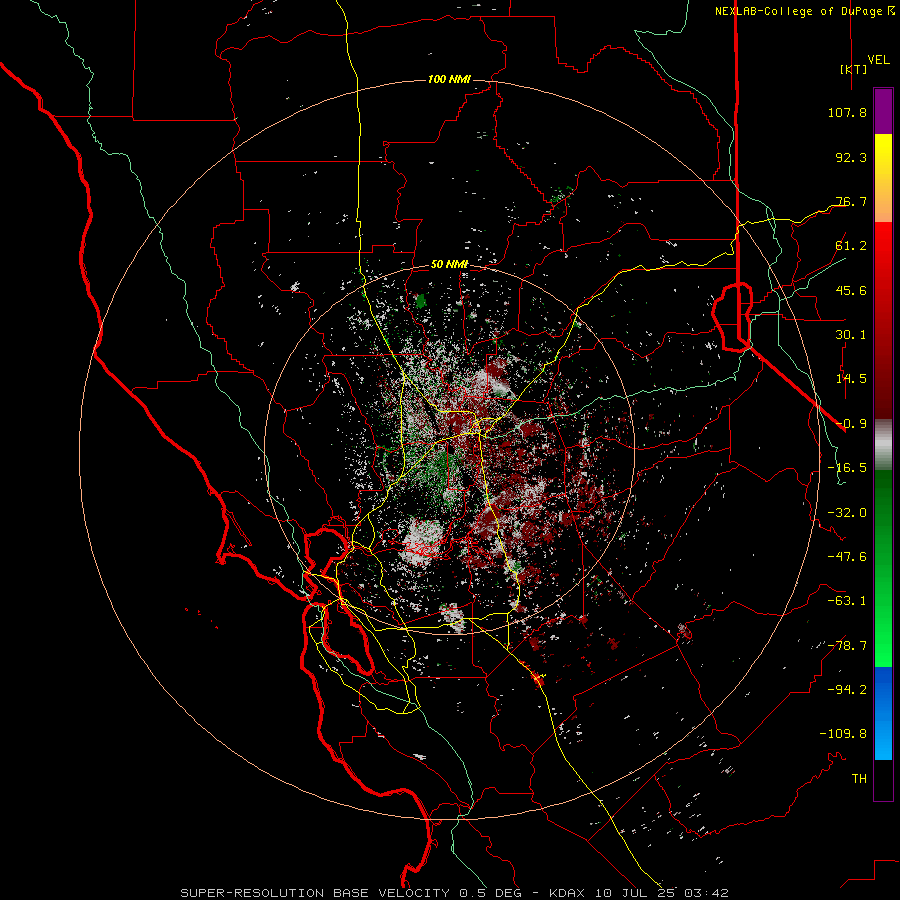Click the 50 NMI range ring label
Screen dimensions: 900x900
tap(449, 265)
